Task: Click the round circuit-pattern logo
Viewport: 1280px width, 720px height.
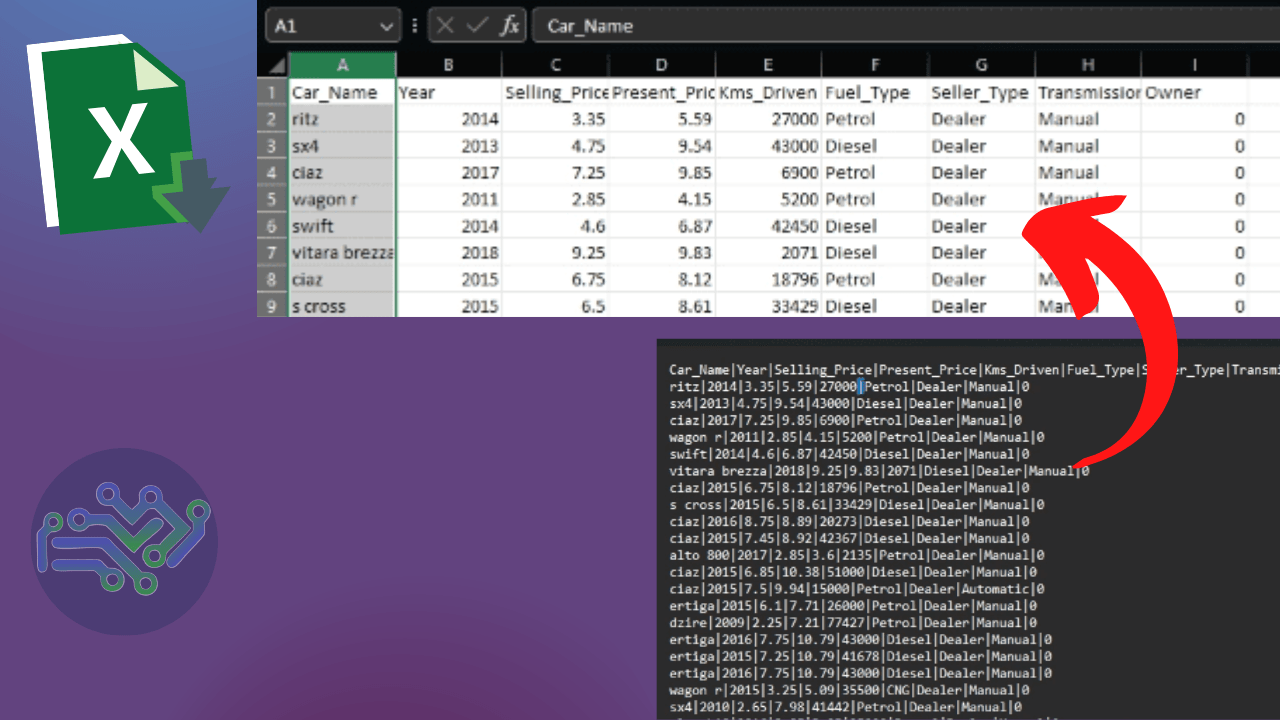Action: point(124,541)
